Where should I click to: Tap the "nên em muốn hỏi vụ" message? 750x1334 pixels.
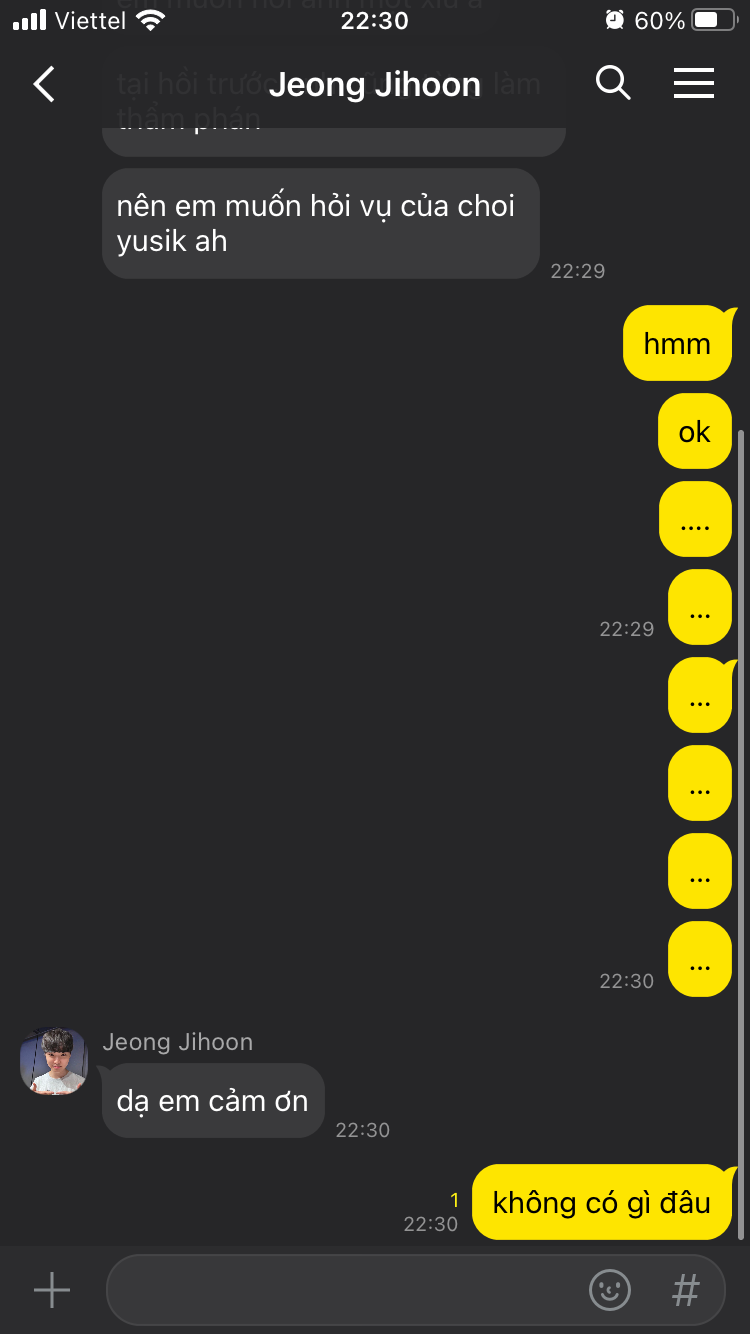pos(321,223)
